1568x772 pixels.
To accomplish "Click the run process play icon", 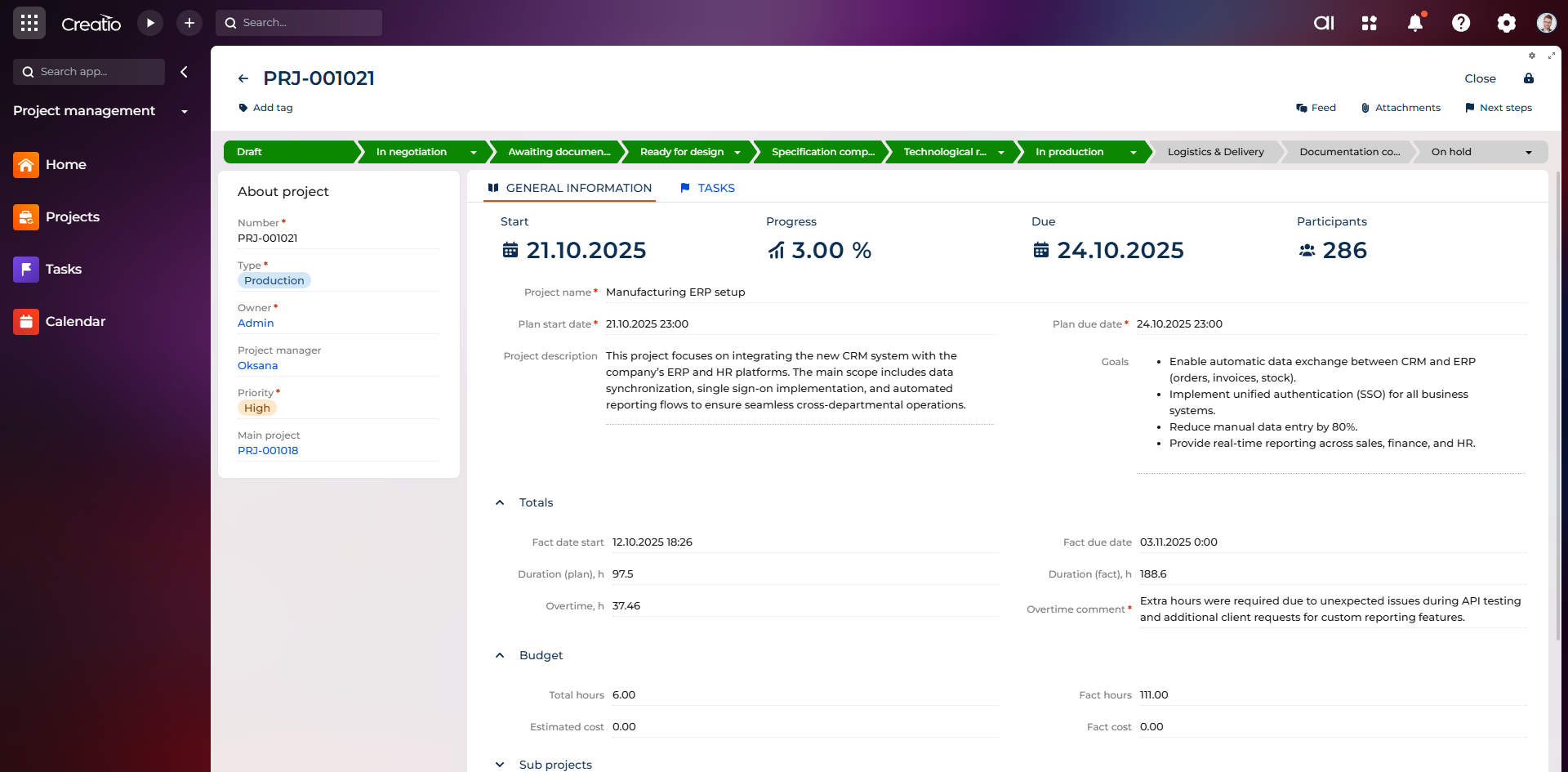I will click(x=150, y=23).
